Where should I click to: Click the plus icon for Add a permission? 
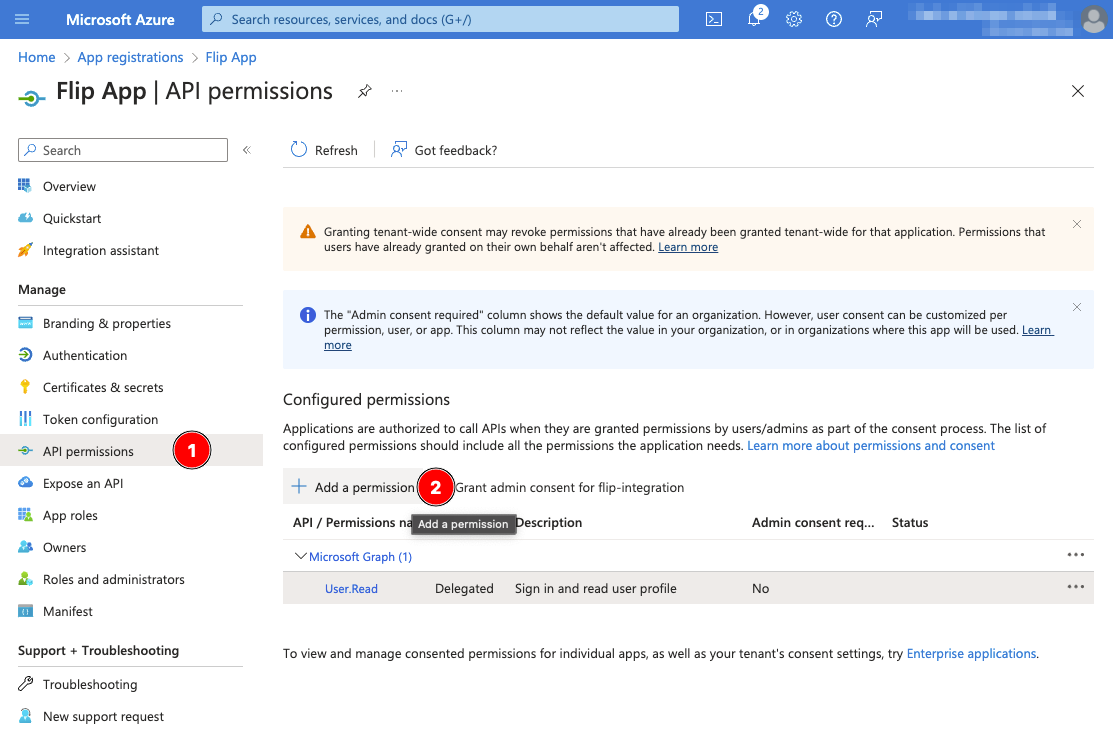click(x=299, y=486)
